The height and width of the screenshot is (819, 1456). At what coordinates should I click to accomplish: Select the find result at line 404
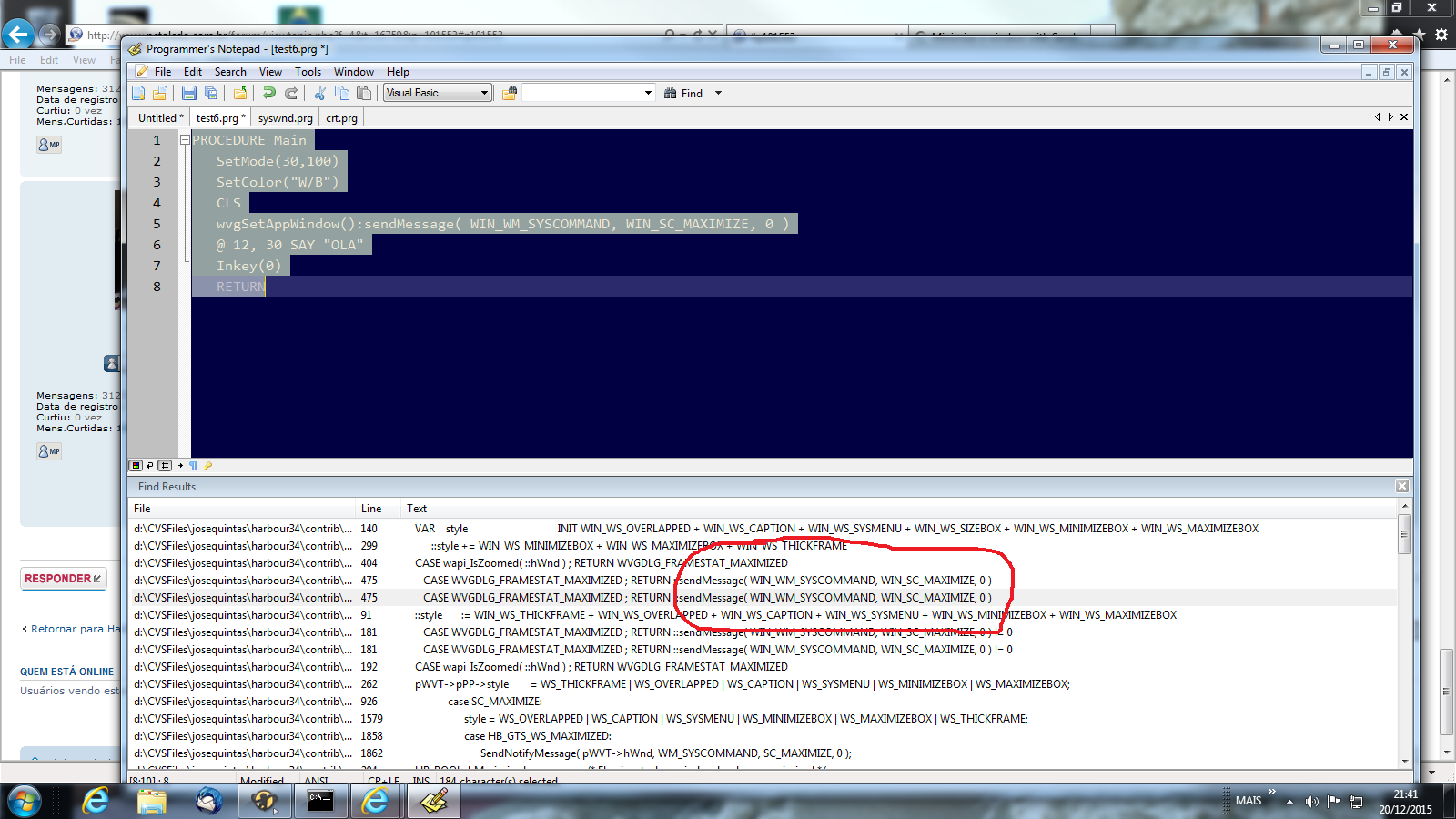[x=763, y=563]
